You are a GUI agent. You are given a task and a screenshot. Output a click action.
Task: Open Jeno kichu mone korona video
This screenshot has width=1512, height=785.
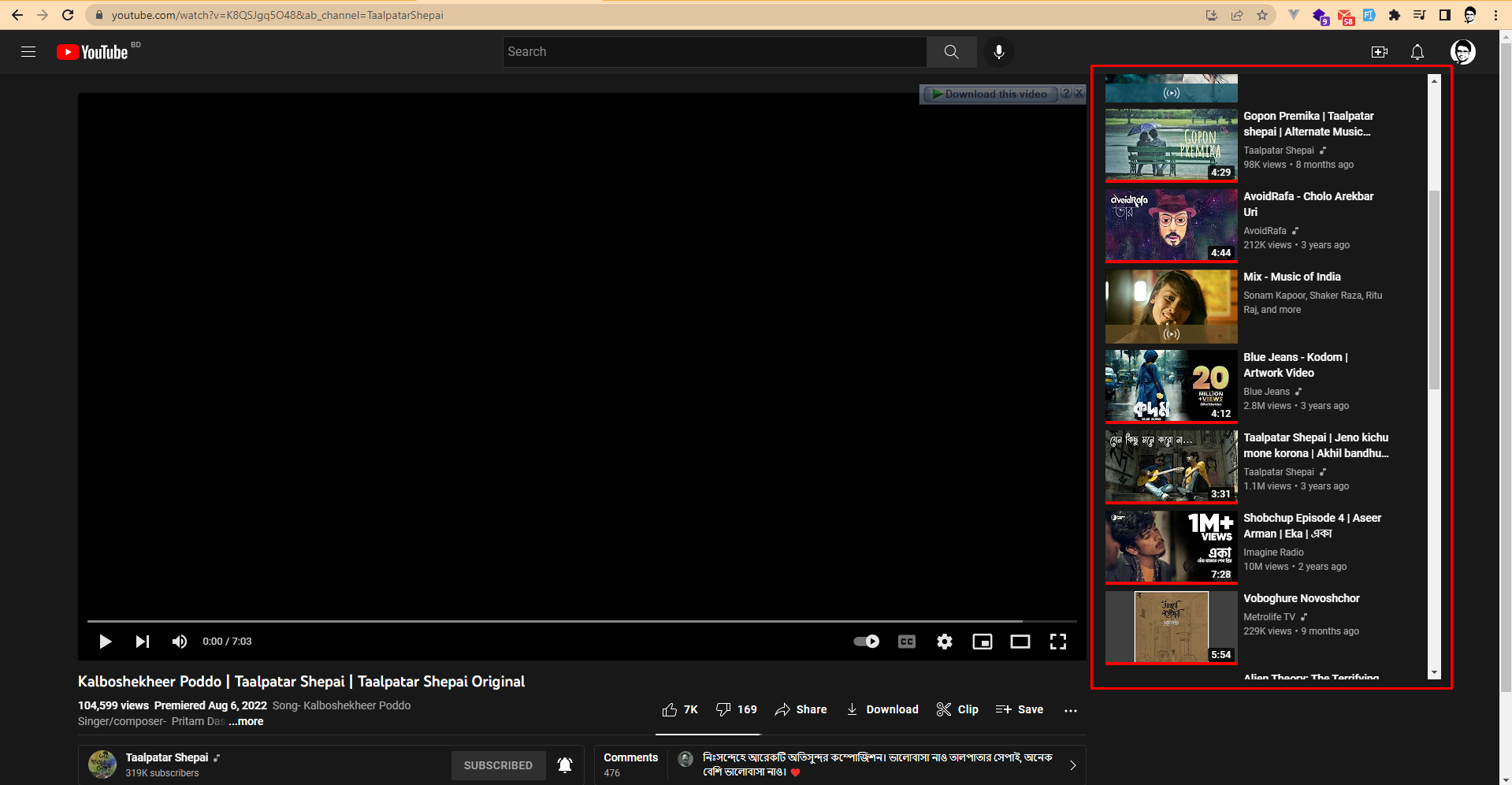(1316, 445)
